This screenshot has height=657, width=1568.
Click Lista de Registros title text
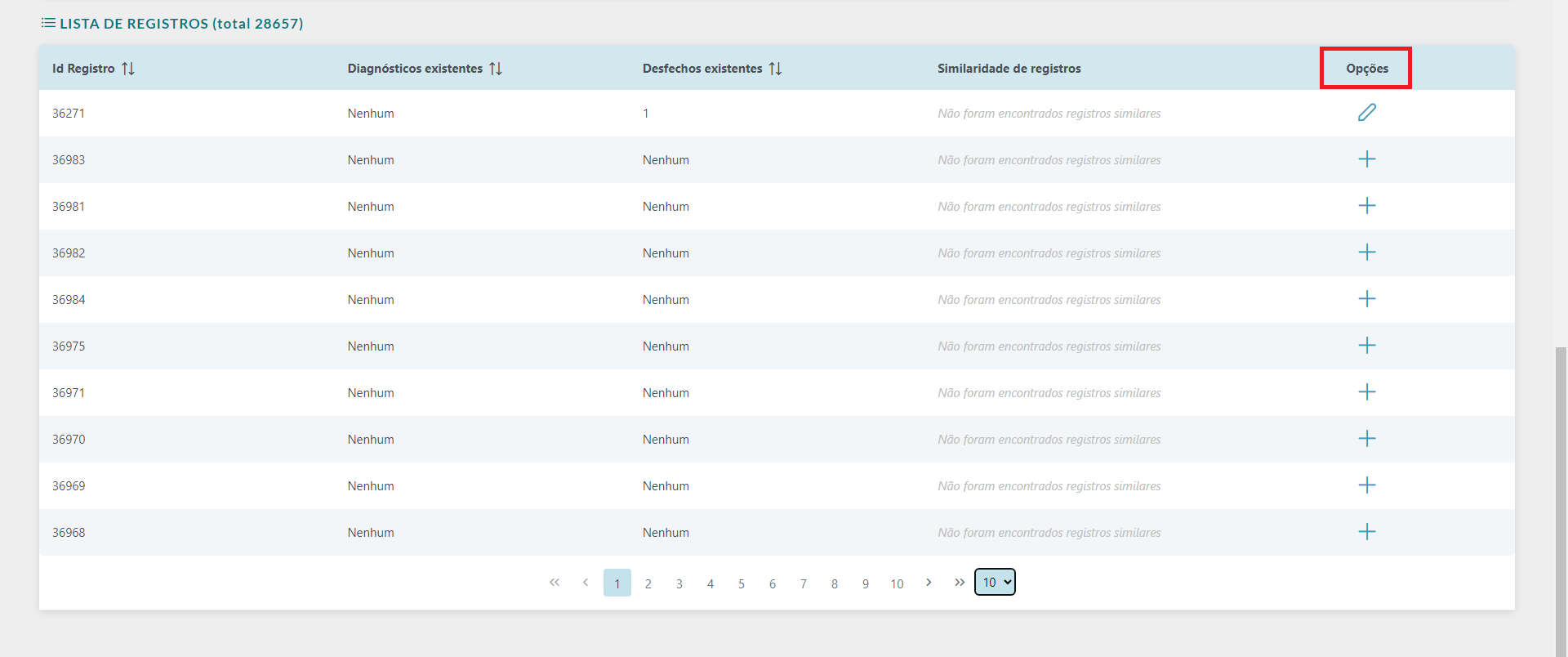[x=181, y=24]
